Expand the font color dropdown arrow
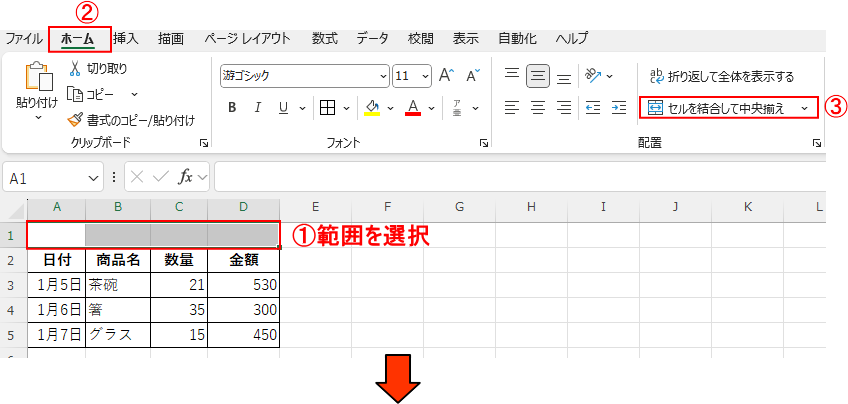 point(431,108)
